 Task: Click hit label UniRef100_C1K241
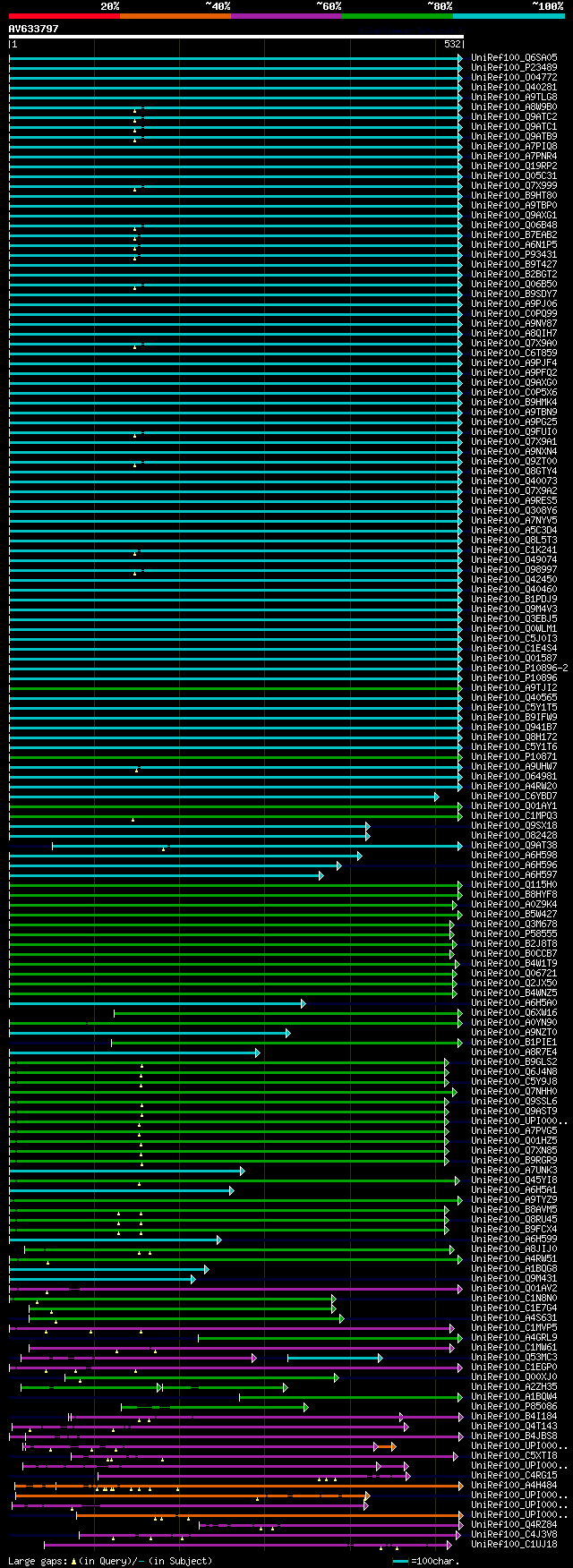tap(514, 550)
